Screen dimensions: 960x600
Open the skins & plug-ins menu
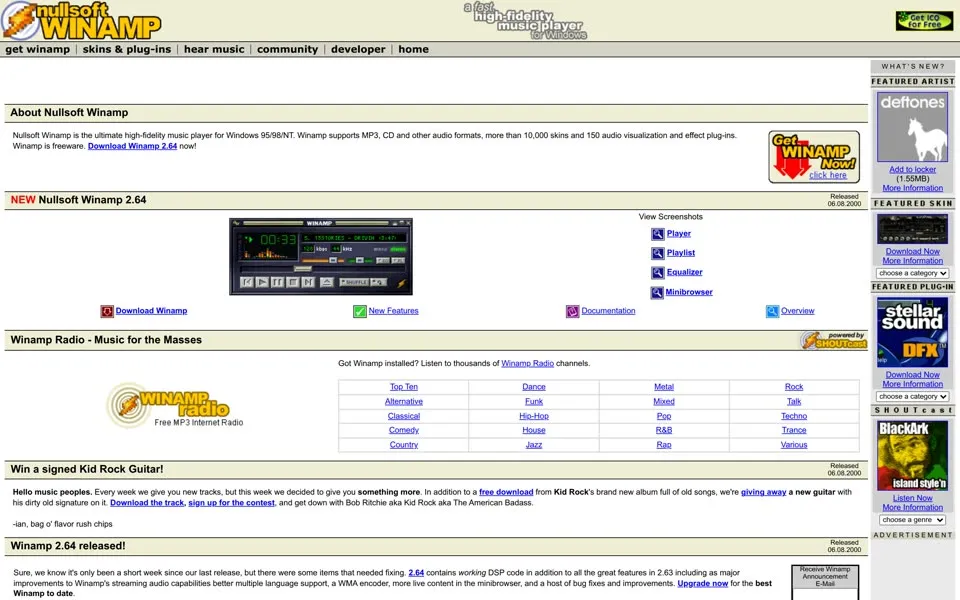point(127,50)
